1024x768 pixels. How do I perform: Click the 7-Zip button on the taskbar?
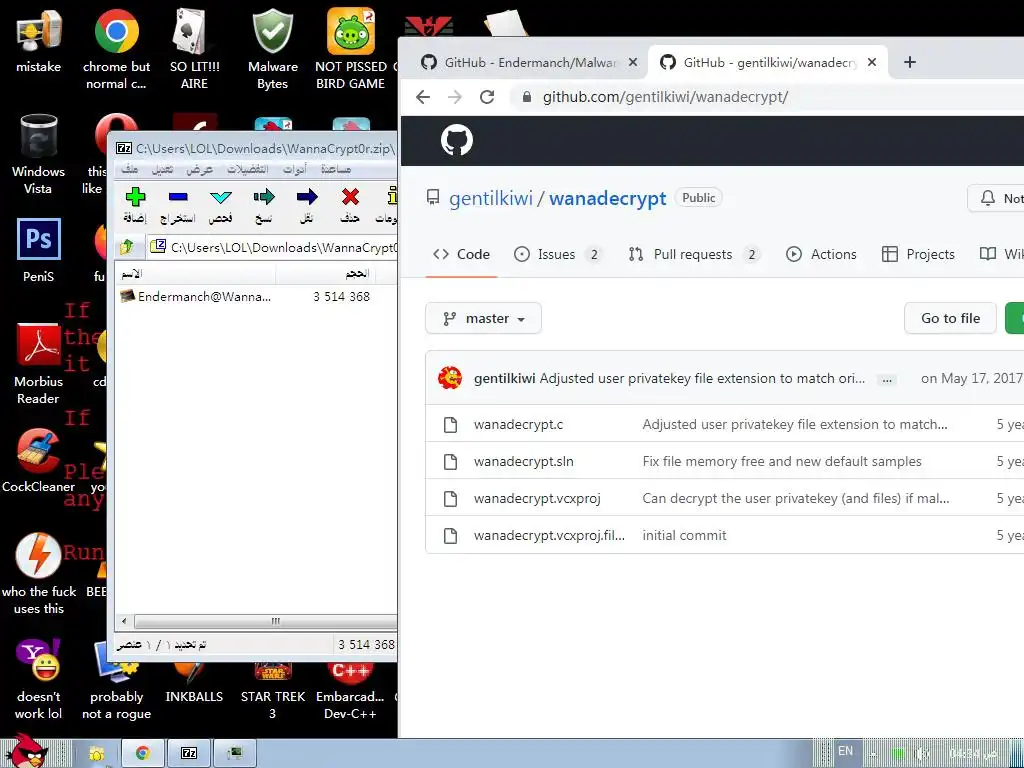[x=189, y=753]
